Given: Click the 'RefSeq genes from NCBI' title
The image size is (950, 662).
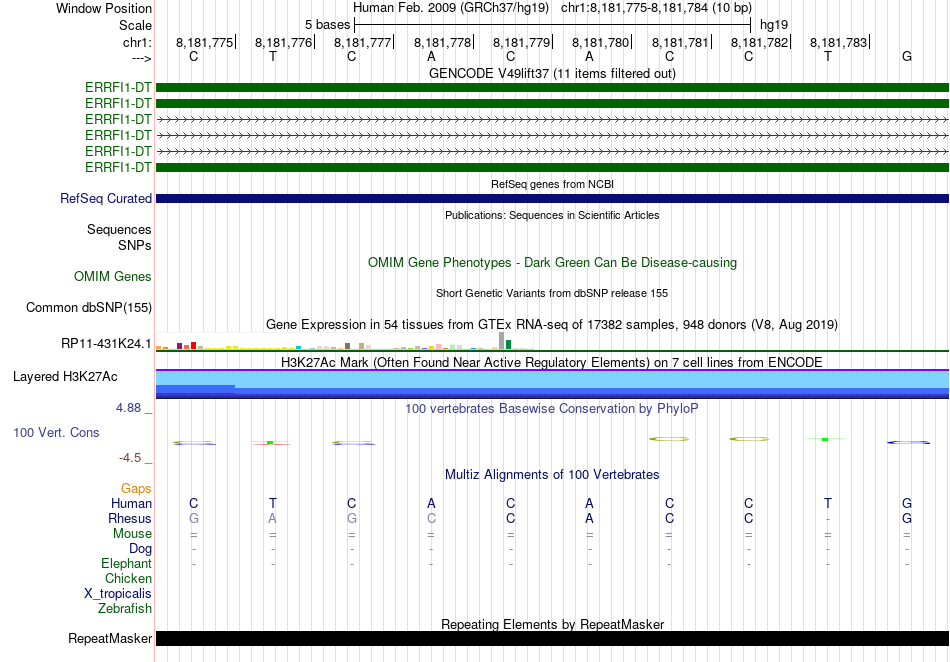Looking at the screenshot, I should (x=552, y=184).
